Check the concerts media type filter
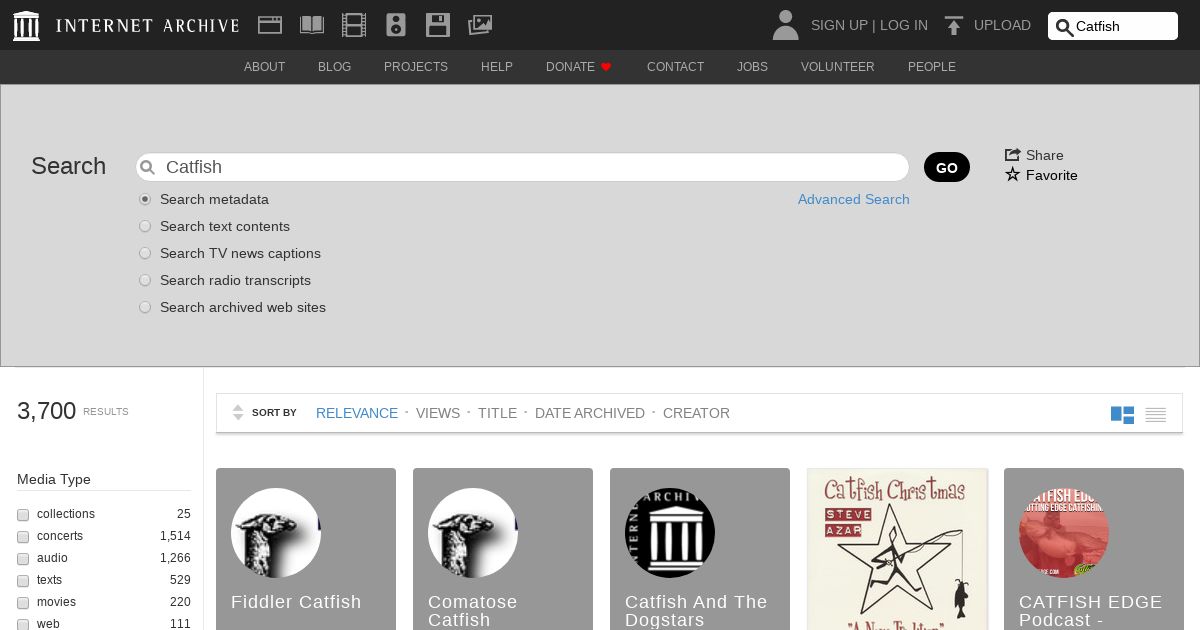This screenshot has width=1200, height=630. click(23, 537)
